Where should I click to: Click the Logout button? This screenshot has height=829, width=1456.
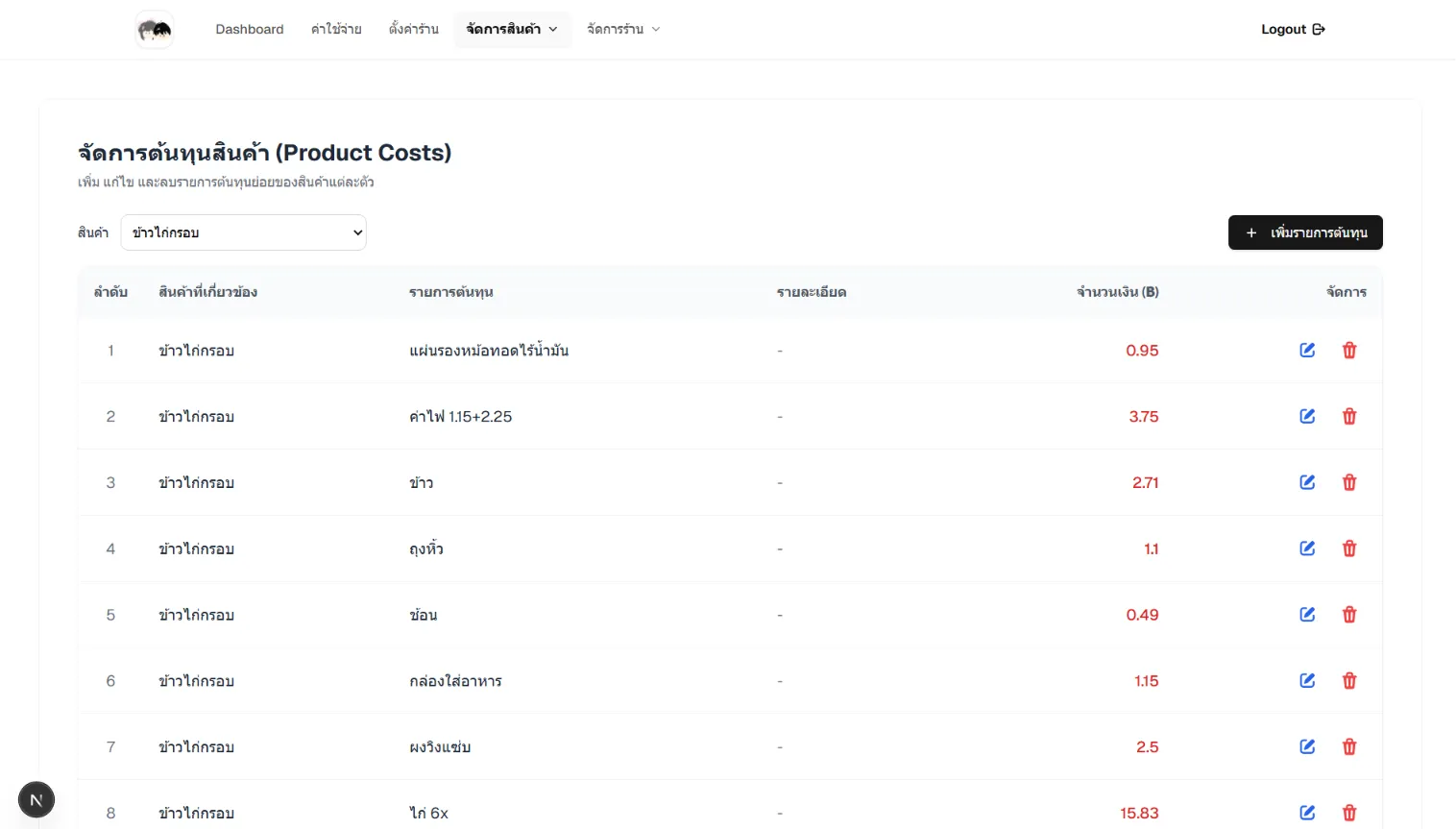click(x=1293, y=30)
